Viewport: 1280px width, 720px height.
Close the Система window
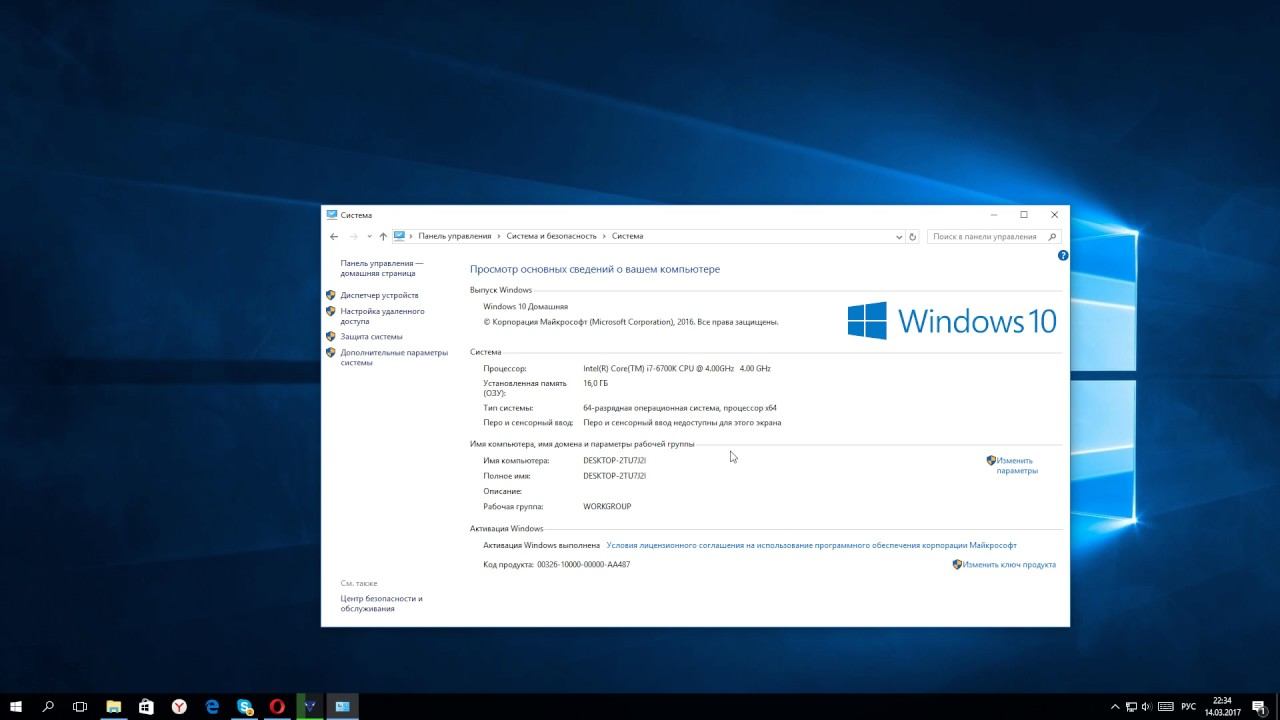click(1054, 215)
